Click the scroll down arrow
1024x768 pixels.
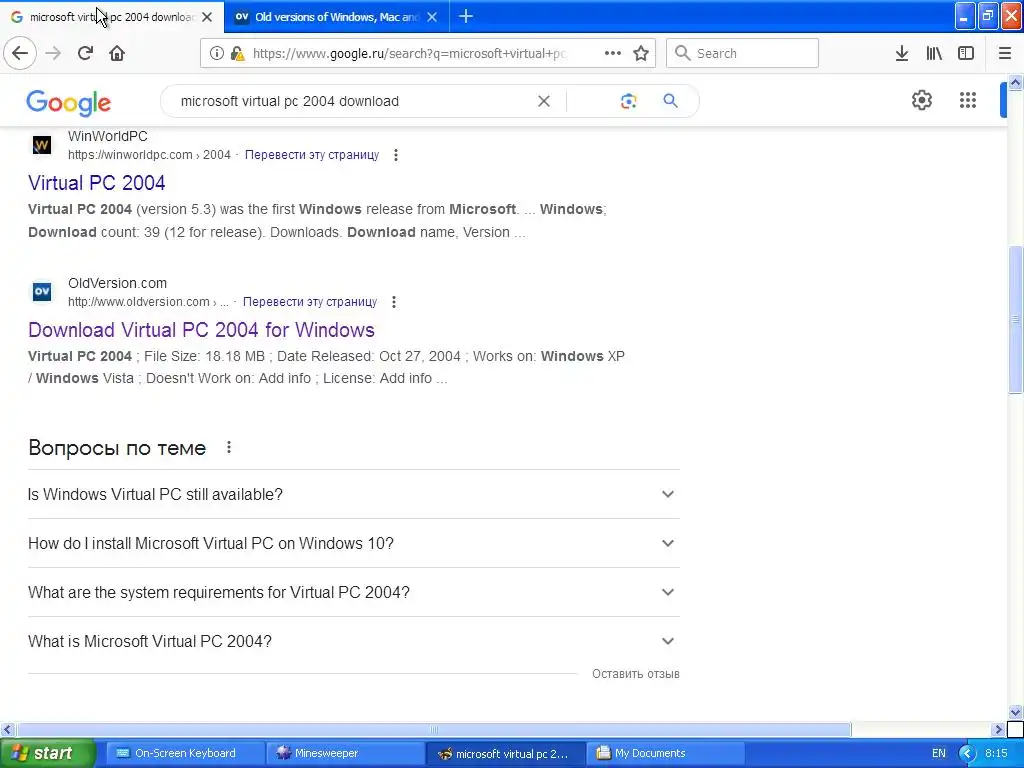pyautogui.click(x=1015, y=712)
